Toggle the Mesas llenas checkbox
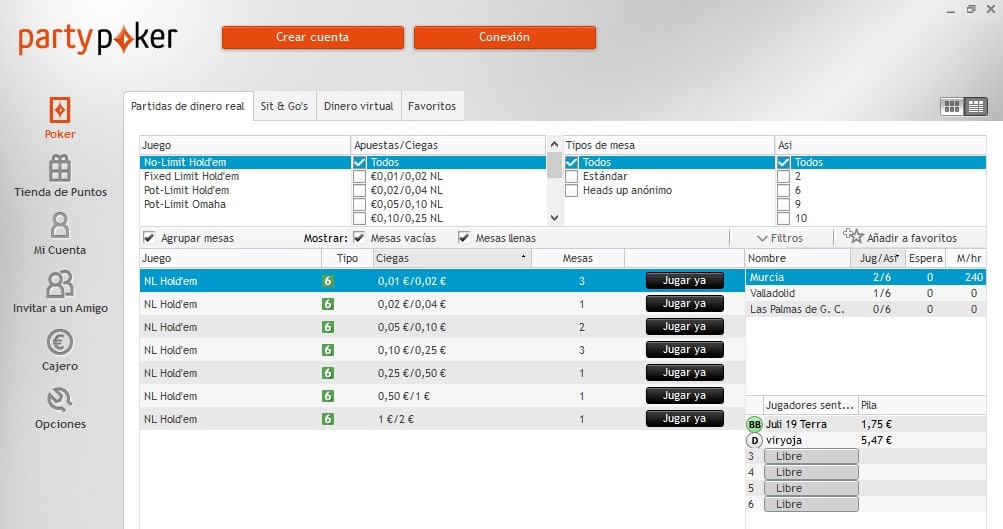This screenshot has height=529, width=1003. click(x=464, y=238)
